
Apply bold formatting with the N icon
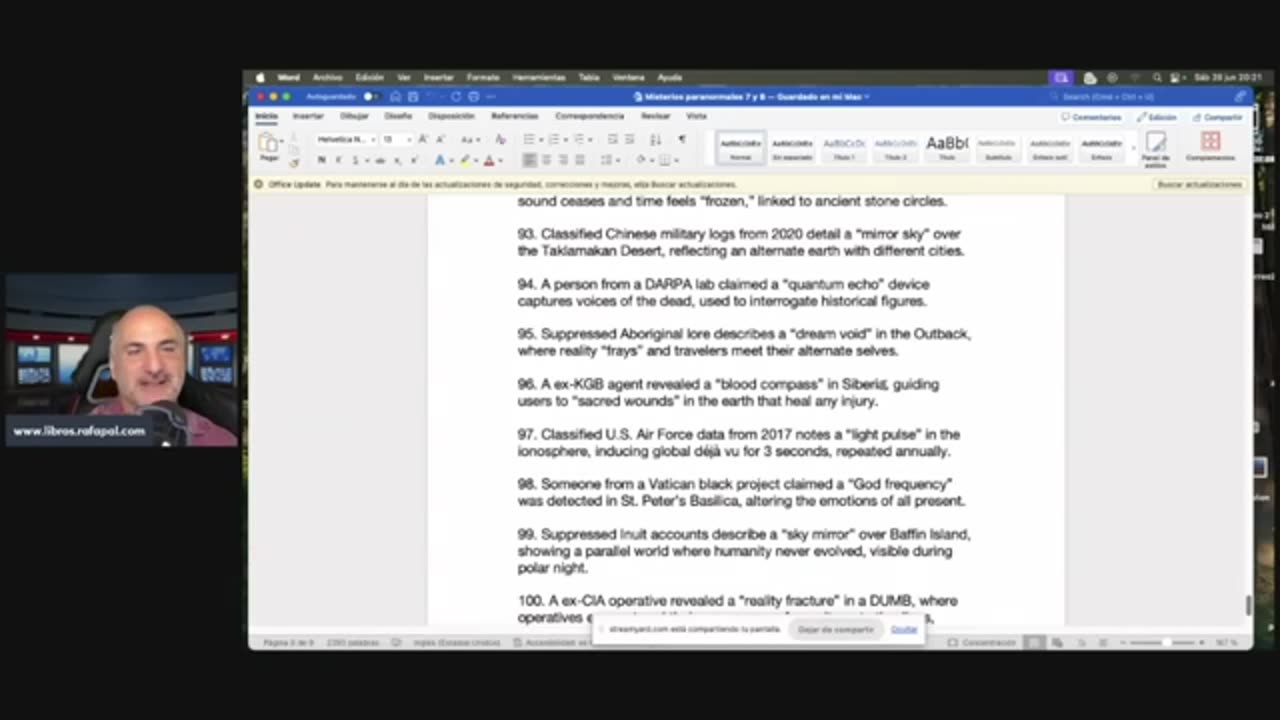point(321,160)
